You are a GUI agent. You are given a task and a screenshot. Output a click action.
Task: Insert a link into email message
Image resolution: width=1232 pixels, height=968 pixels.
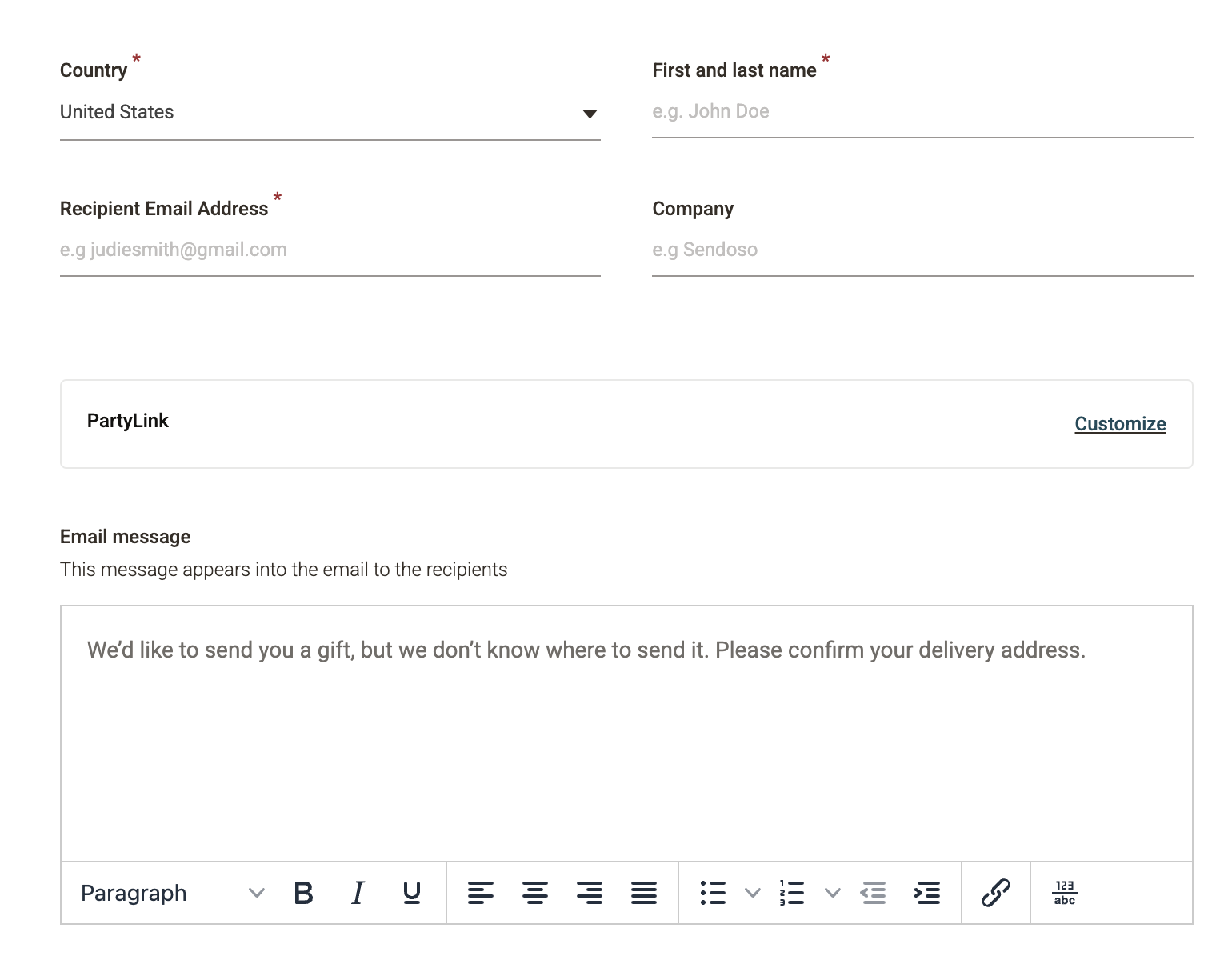(x=996, y=893)
